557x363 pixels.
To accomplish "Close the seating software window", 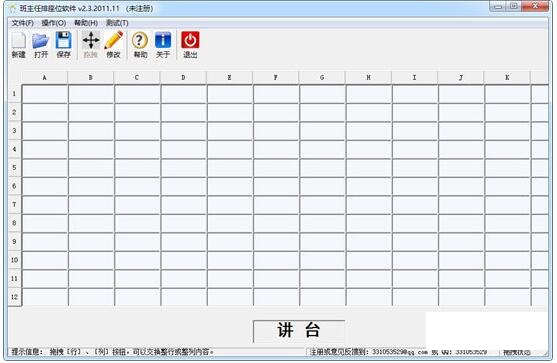I will 535,6.
